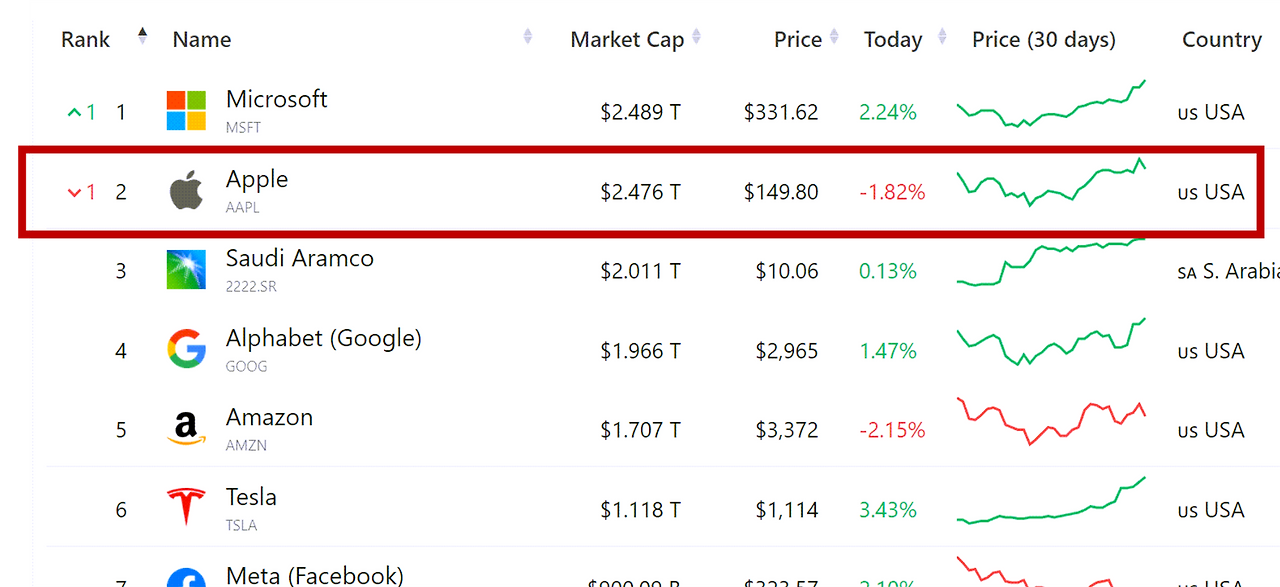This screenshot has width=1280, height=587.
Task: Click the Tesla 30-day price chart
Action: coord(1051,500)
